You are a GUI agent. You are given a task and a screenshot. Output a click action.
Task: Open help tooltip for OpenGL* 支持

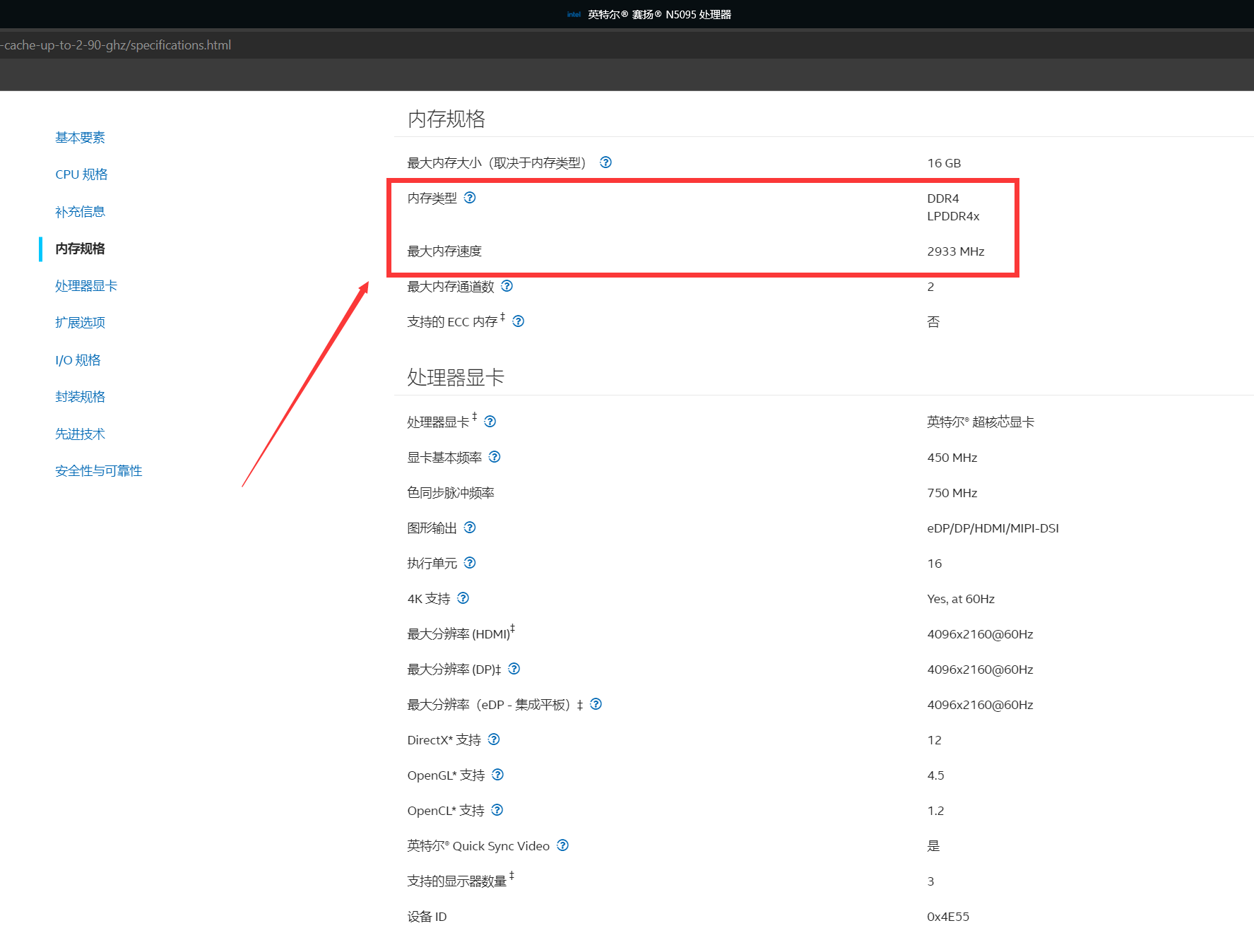[x=497, y=775]
